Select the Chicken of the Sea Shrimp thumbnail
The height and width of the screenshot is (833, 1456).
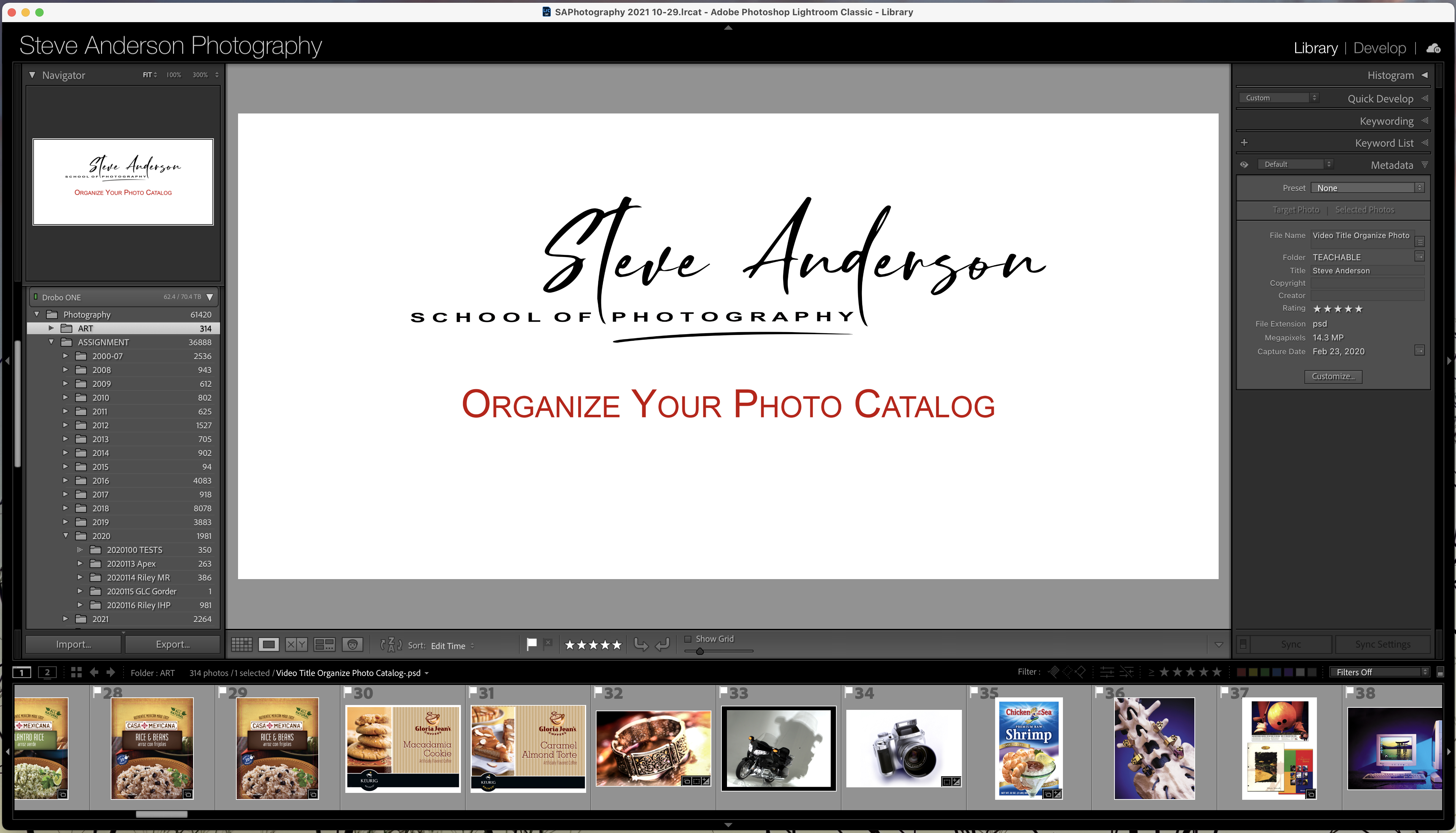[x=1028, y=748]
